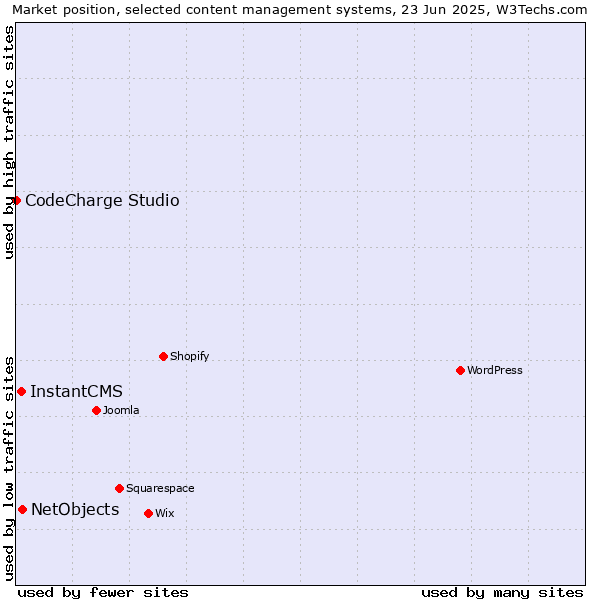
Task: Select the 'CodeCharge Studio' label
Action: click(x=102, y=201)
